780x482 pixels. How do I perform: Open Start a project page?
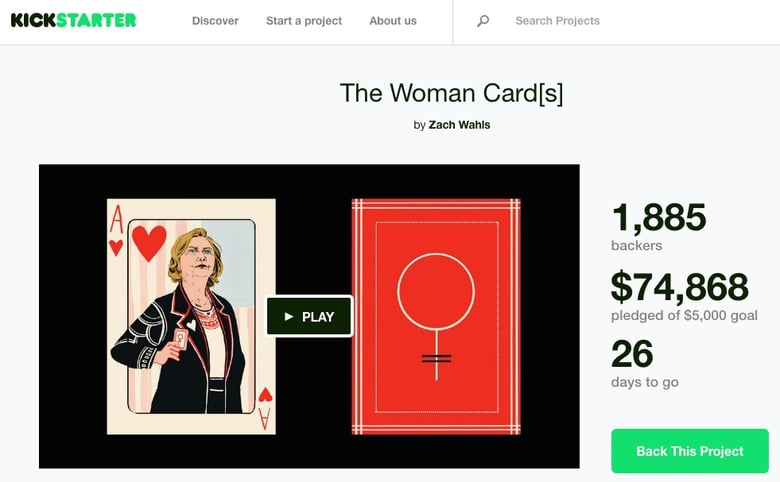pyautogui.click(x=304, y=21)
